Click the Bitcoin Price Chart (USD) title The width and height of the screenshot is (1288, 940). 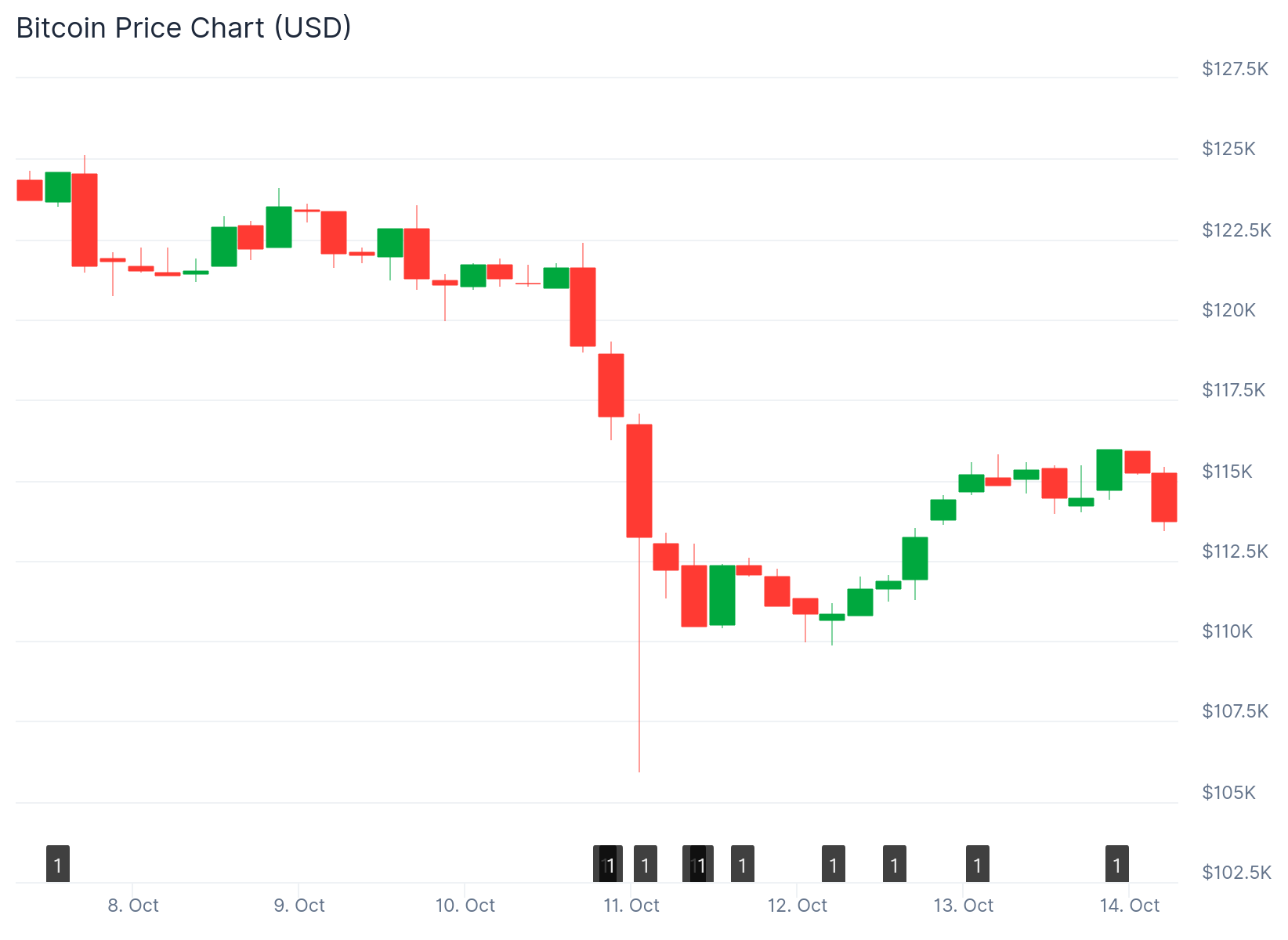[184, 28]
